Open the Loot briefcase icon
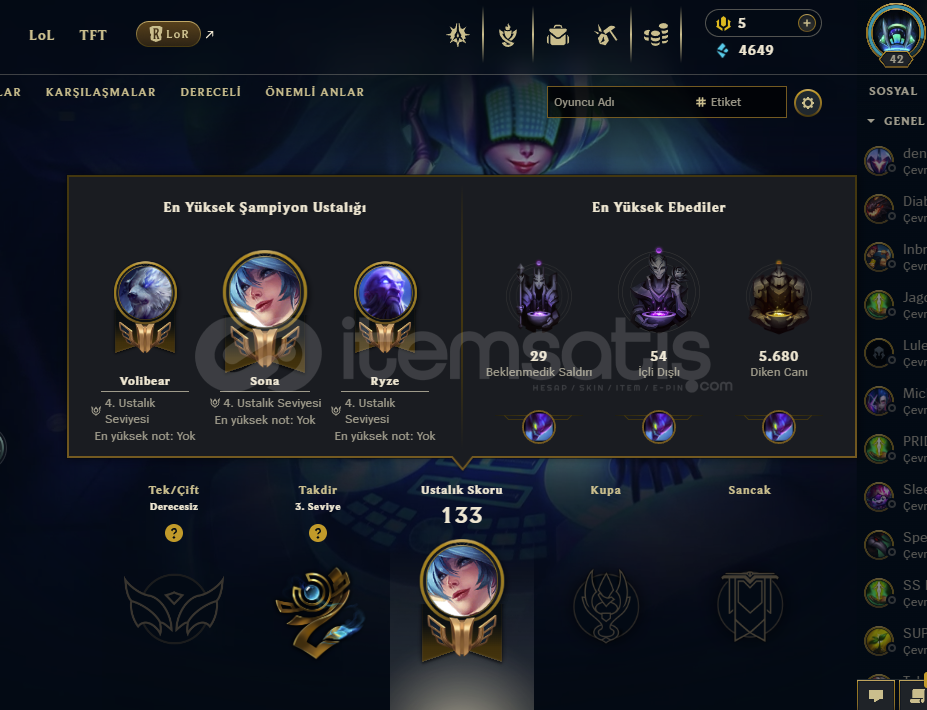 [x=558, y=35]
